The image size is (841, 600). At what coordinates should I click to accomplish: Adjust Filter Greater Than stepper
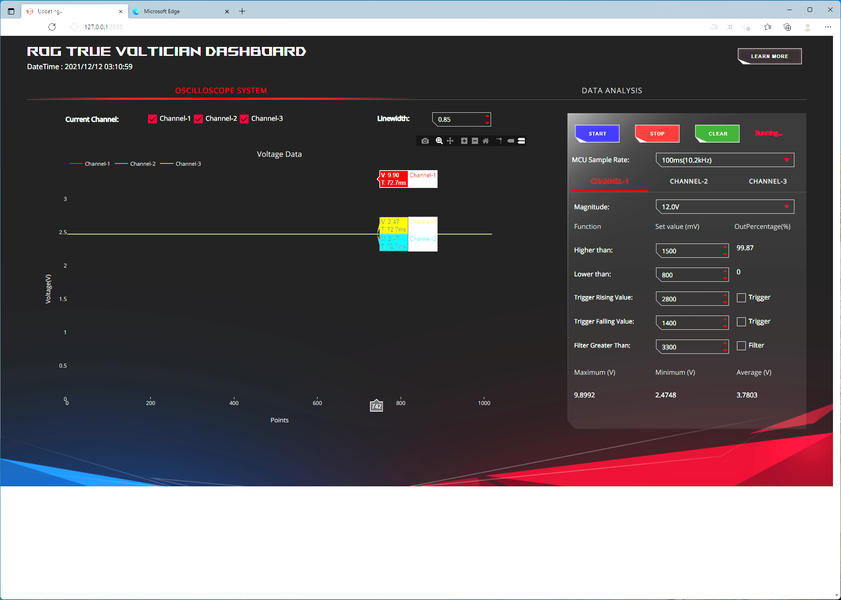725,347
